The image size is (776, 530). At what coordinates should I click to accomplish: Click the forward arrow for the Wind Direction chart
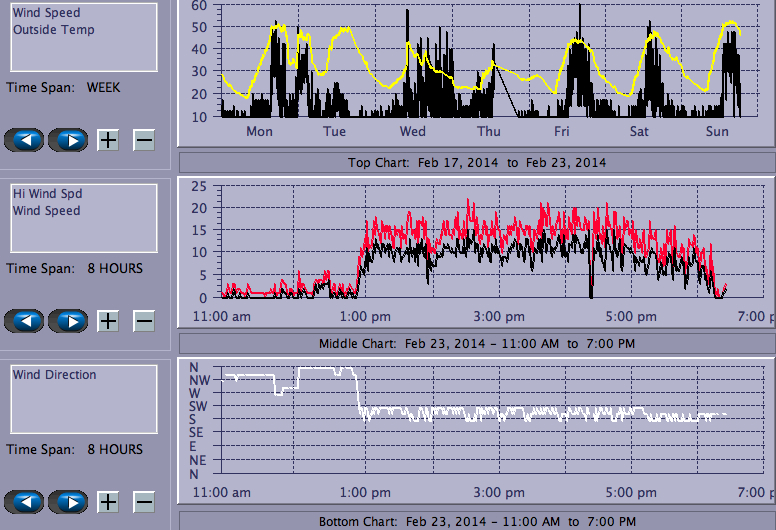[69, 501]
